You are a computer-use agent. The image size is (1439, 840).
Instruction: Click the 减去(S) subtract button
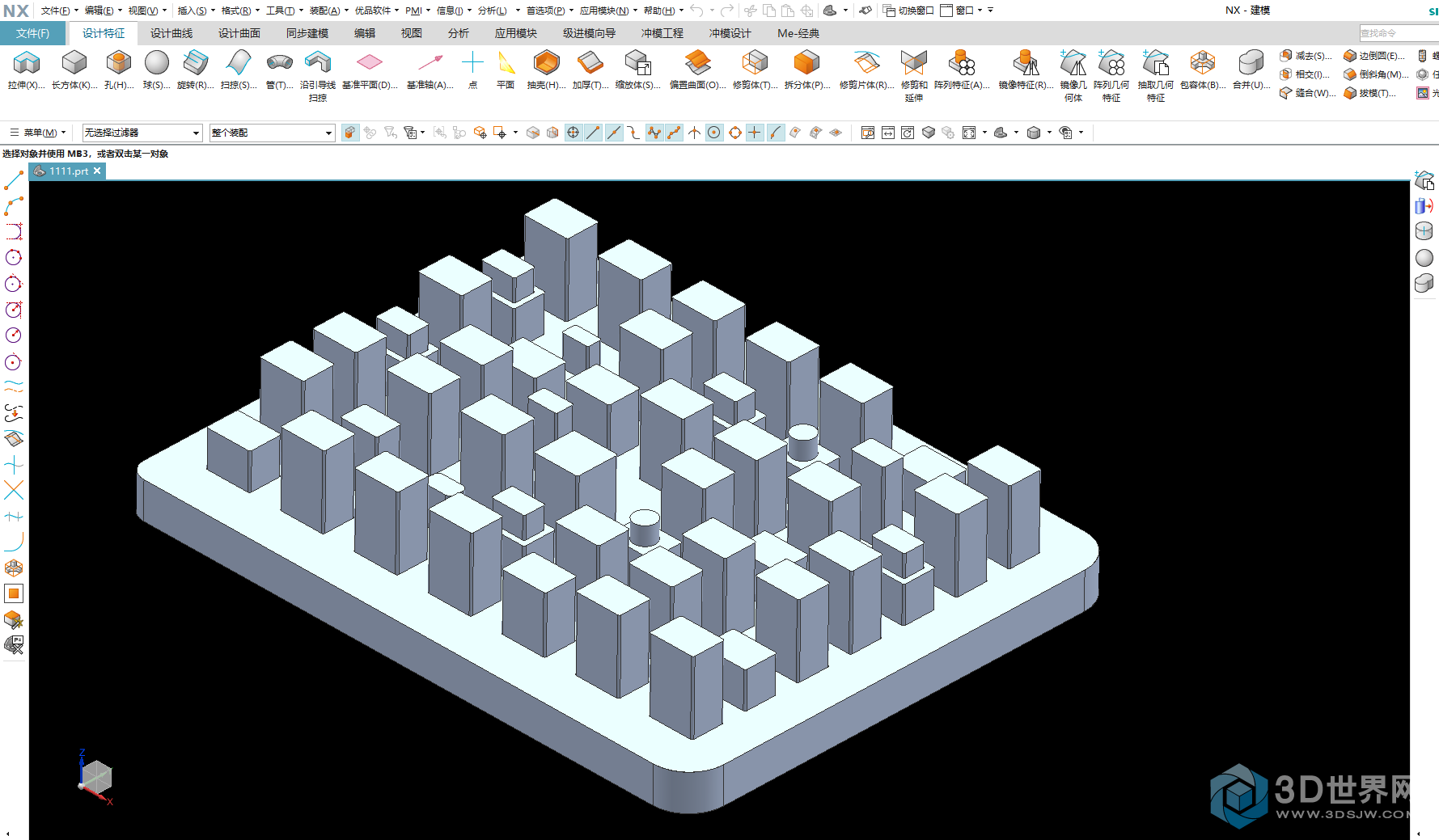(x=1306, y=56)
